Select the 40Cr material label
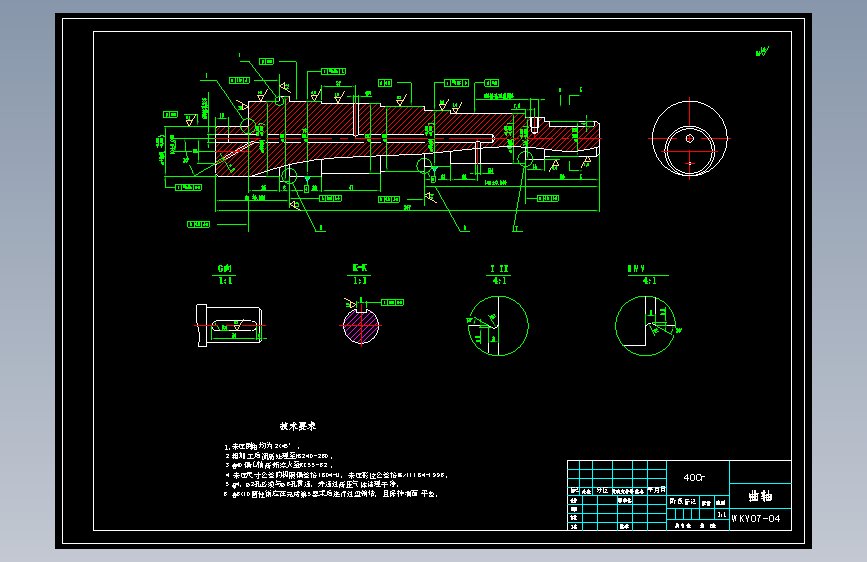This screenshot has height=562, width=867. tap(694, 477)
